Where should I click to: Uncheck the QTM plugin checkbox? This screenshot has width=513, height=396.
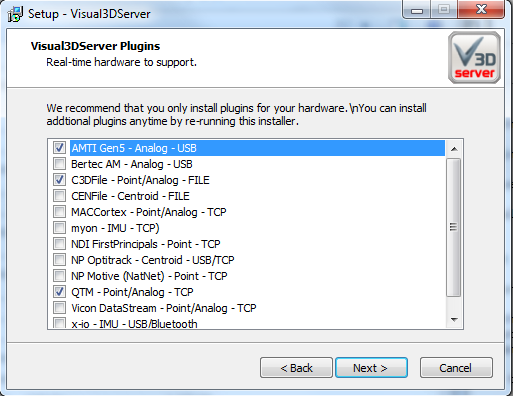(x=59, y=291)
